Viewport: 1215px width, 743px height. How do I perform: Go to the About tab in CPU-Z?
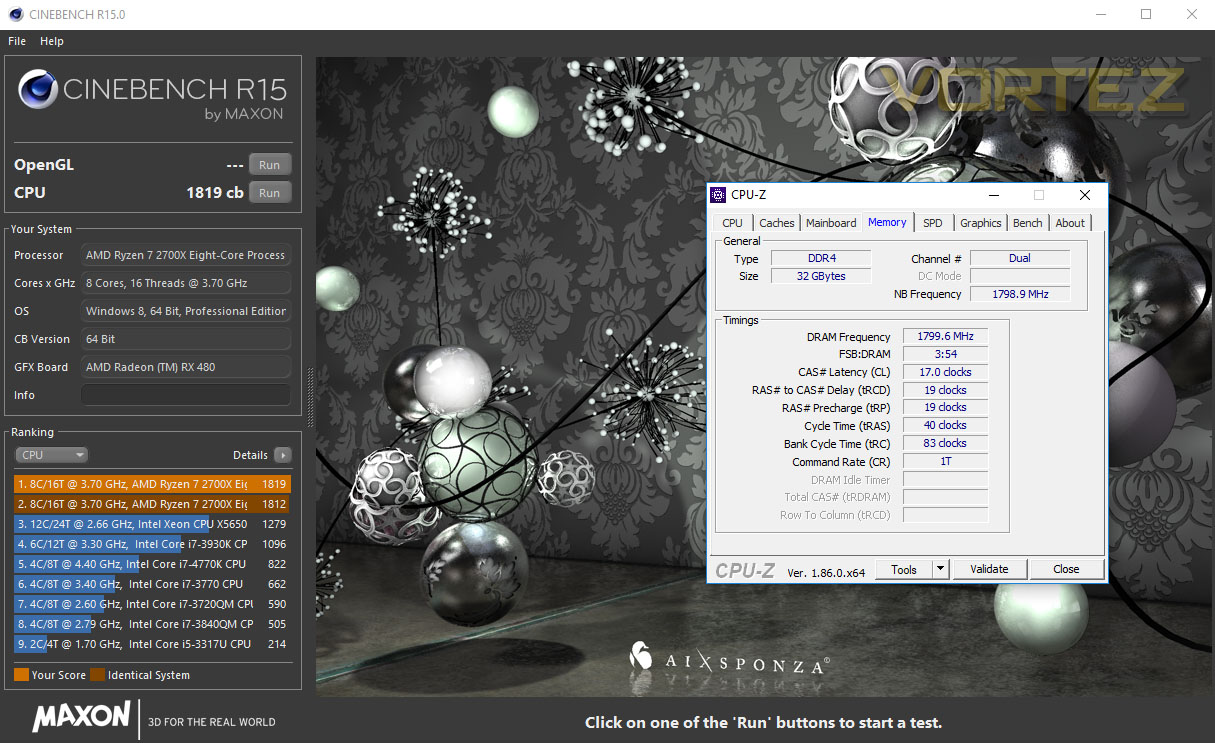[1070, 223]
